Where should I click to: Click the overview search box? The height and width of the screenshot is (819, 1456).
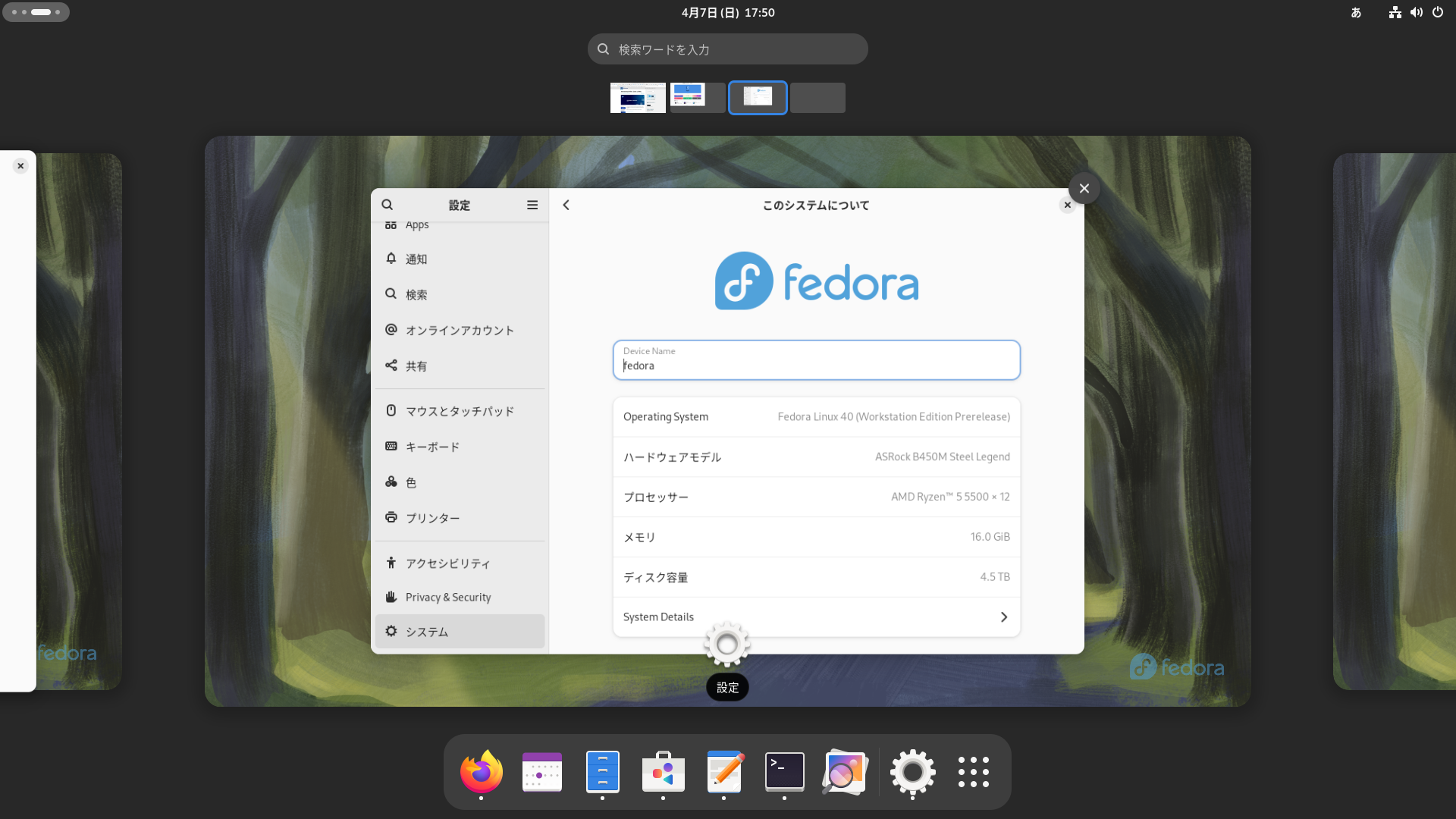[728, 49]
